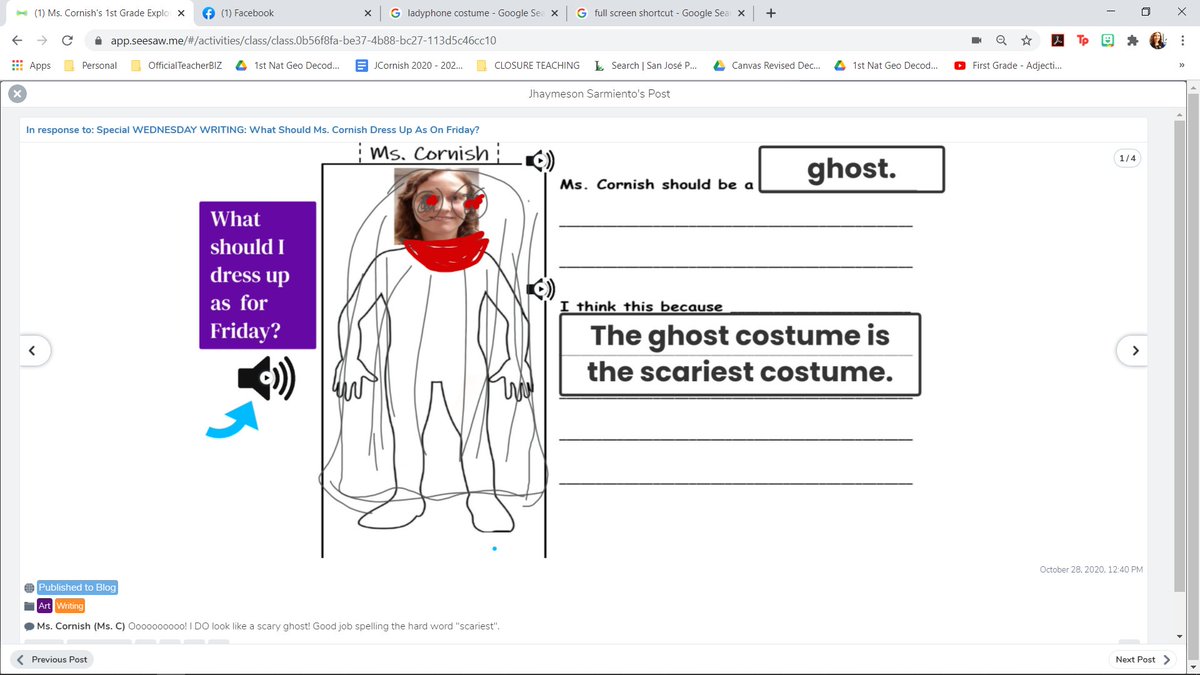Open the Chrome profile avatar
This screenshot has width=1200, height=675.
(x=1158, y=41)
